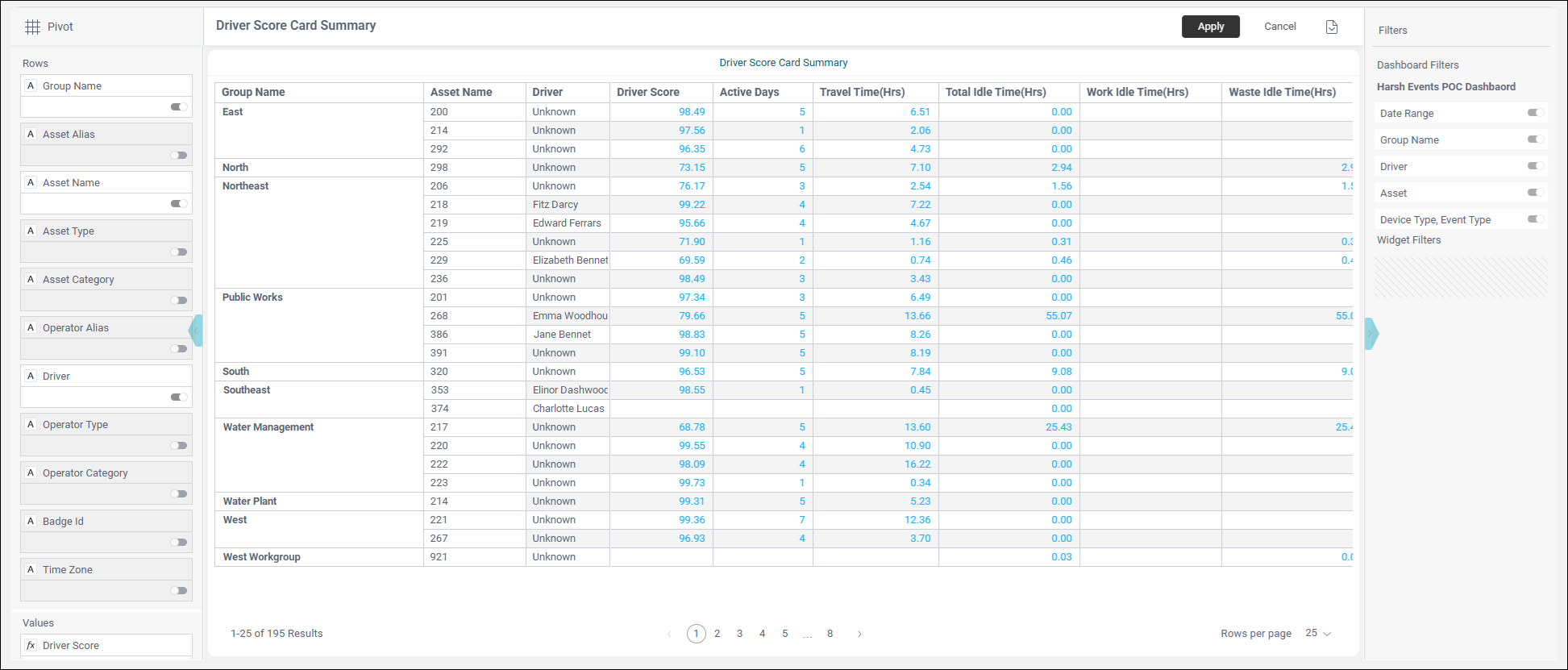Select page 4 in pagination

[763, 634]
